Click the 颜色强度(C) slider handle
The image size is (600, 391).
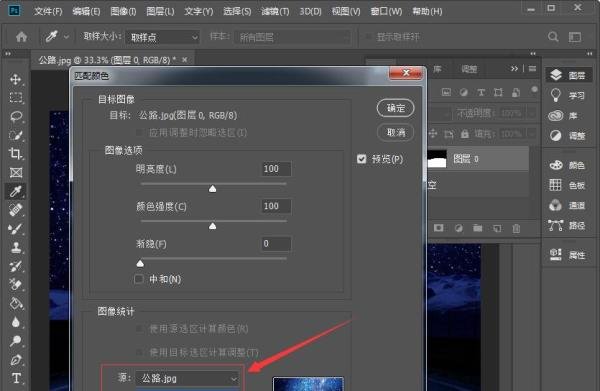(x=212, y=226)
